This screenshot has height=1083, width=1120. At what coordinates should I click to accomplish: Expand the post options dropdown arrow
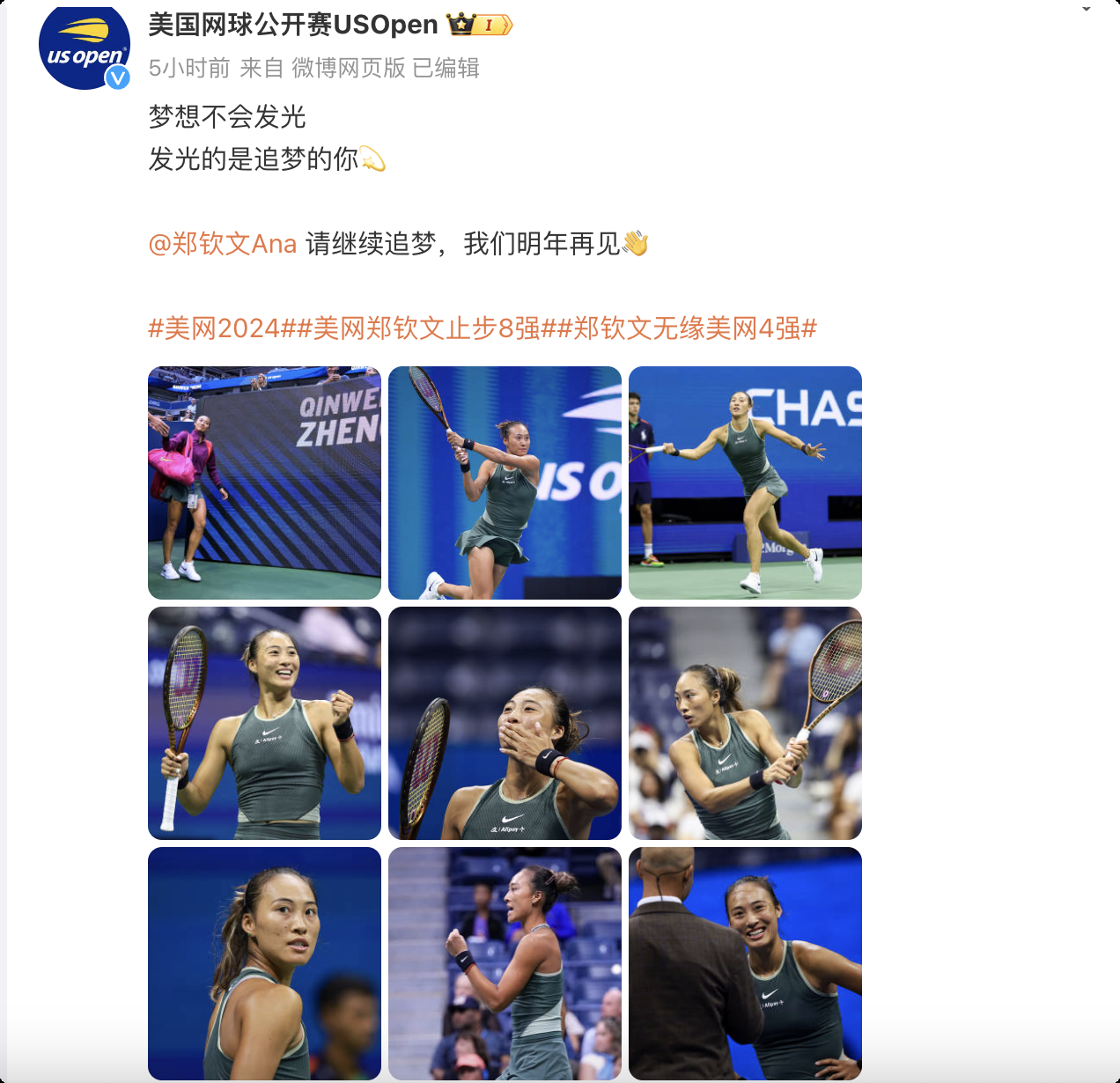pos(1087,9)
